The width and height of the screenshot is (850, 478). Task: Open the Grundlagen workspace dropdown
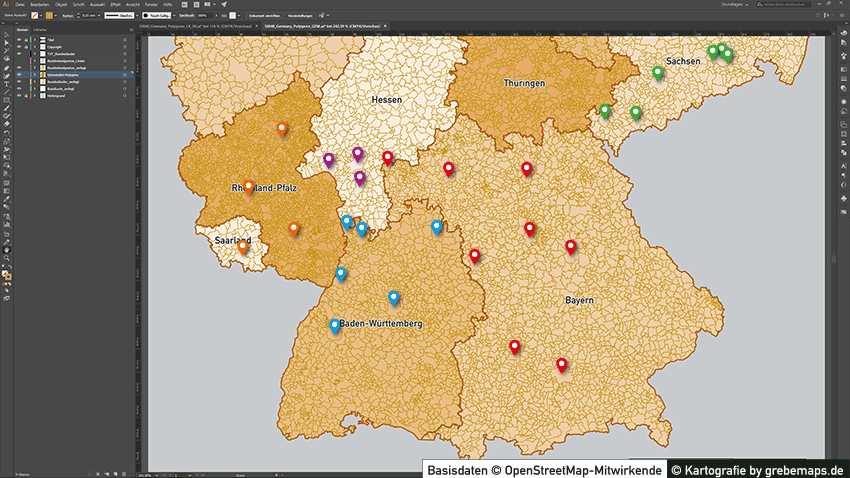coord(738,5)
